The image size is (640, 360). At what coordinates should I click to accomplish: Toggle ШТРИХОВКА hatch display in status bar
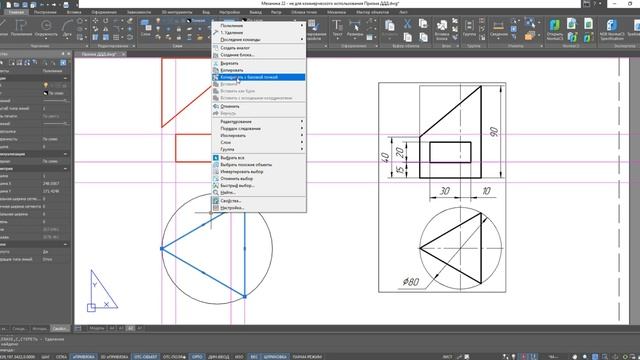[275, 357]
